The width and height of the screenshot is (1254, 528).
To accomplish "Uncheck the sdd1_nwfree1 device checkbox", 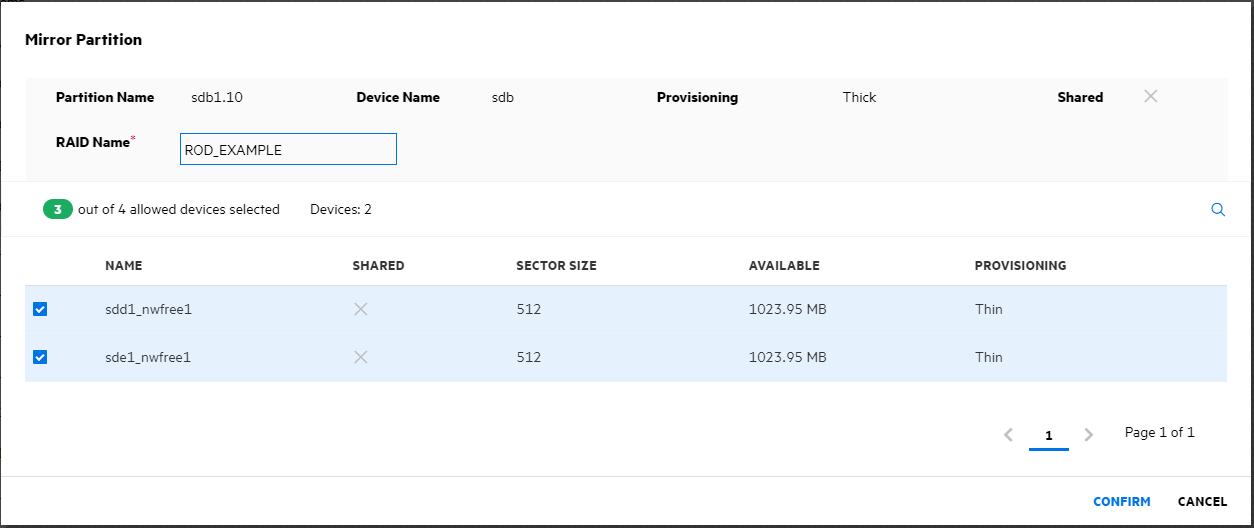I will 40,310.
